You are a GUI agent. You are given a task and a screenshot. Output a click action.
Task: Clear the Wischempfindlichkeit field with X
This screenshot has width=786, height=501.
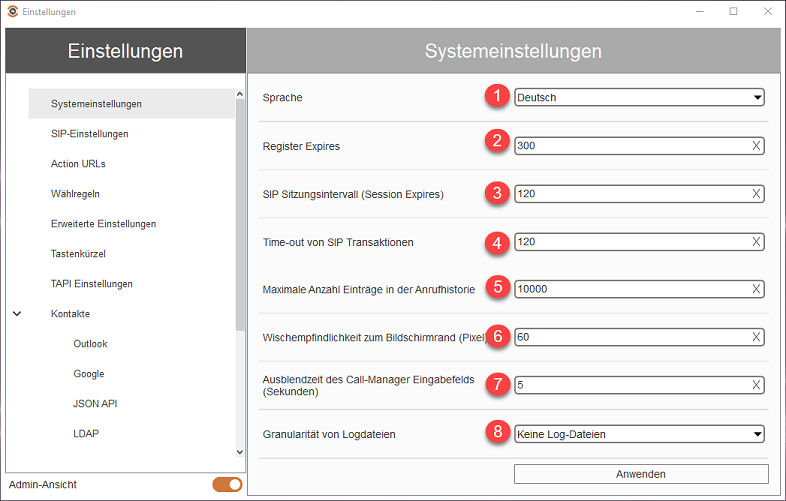tap(756, 338)
